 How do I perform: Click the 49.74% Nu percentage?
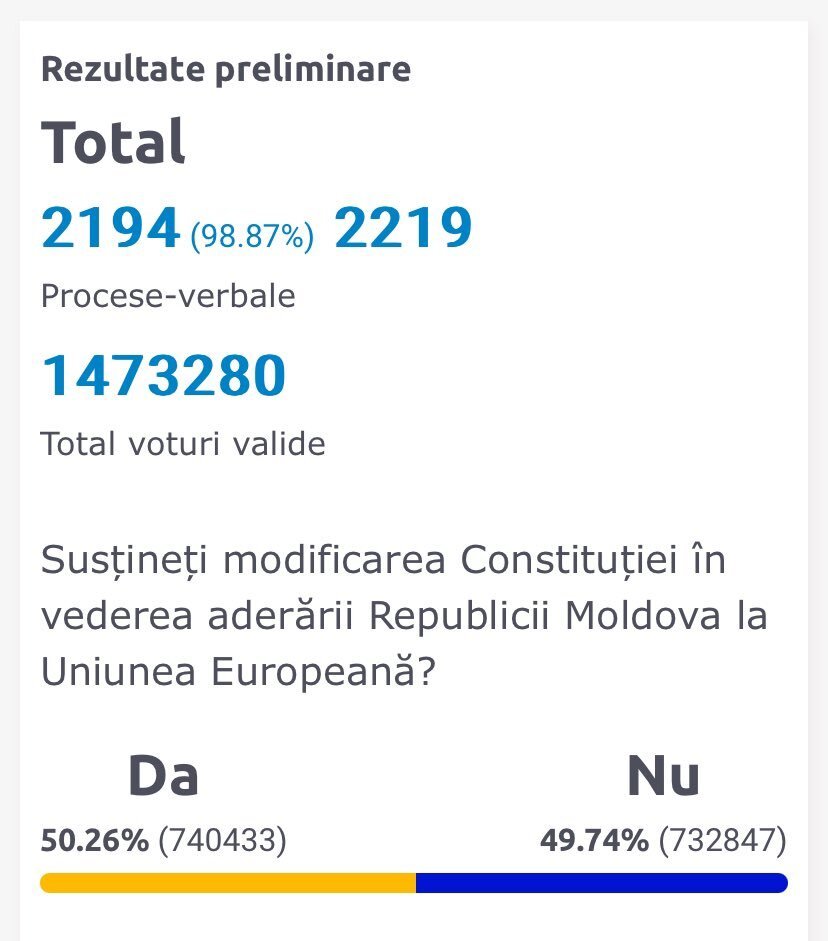pyautogui.click(x=594, y=840)
